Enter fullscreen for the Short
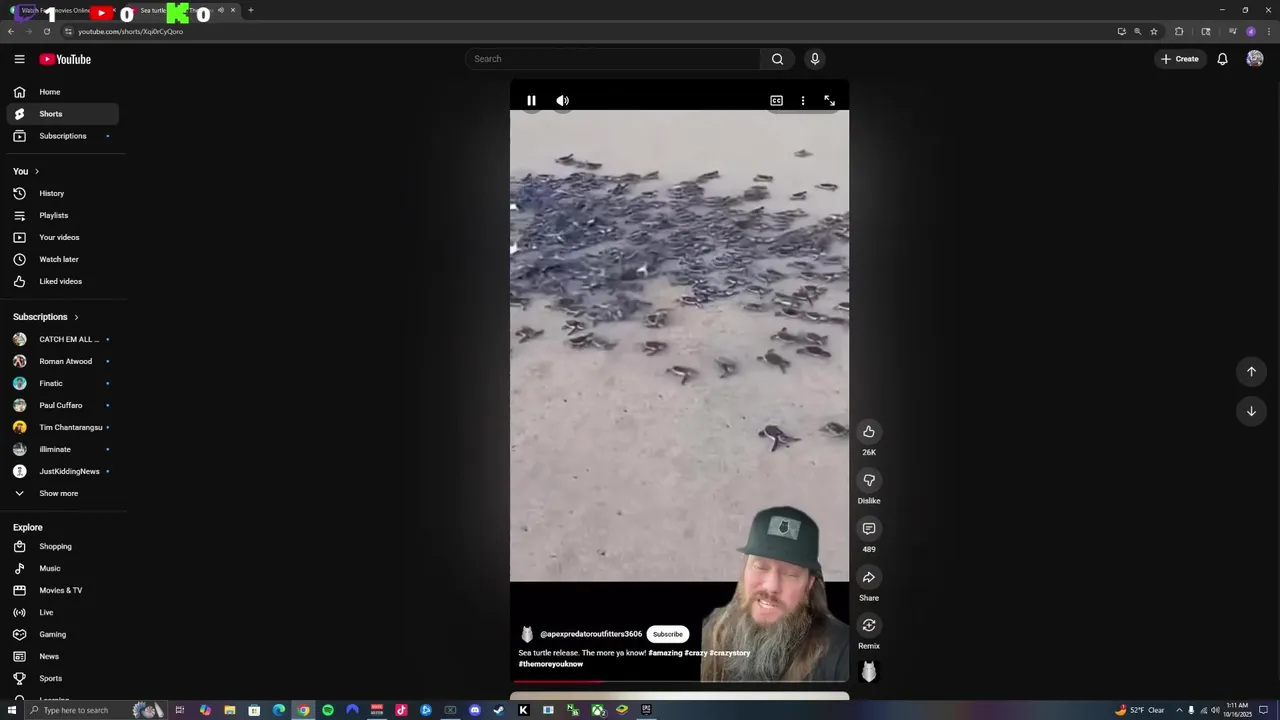The image size is (1280, 720). [829, 100]
